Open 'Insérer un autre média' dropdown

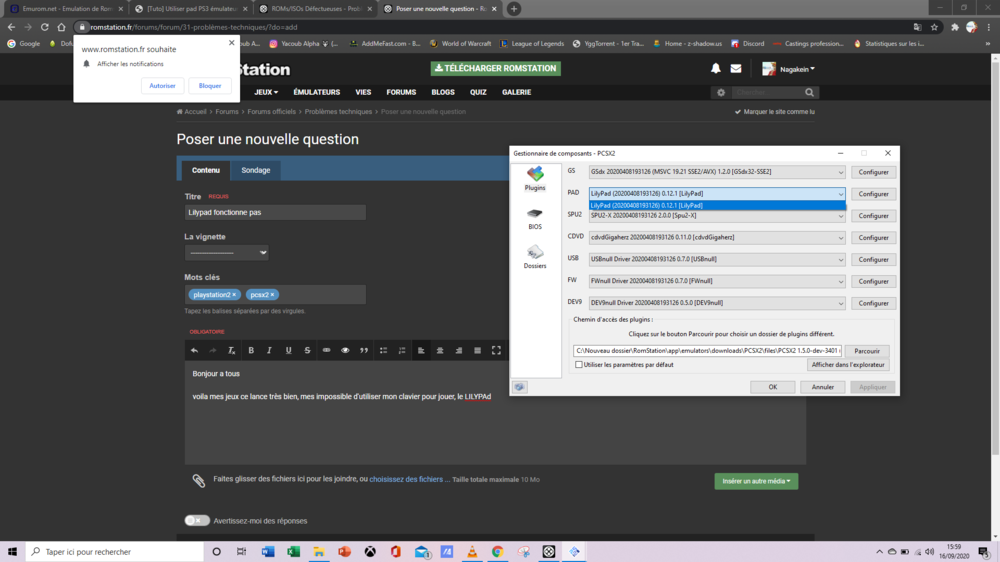tap(756, 481)
